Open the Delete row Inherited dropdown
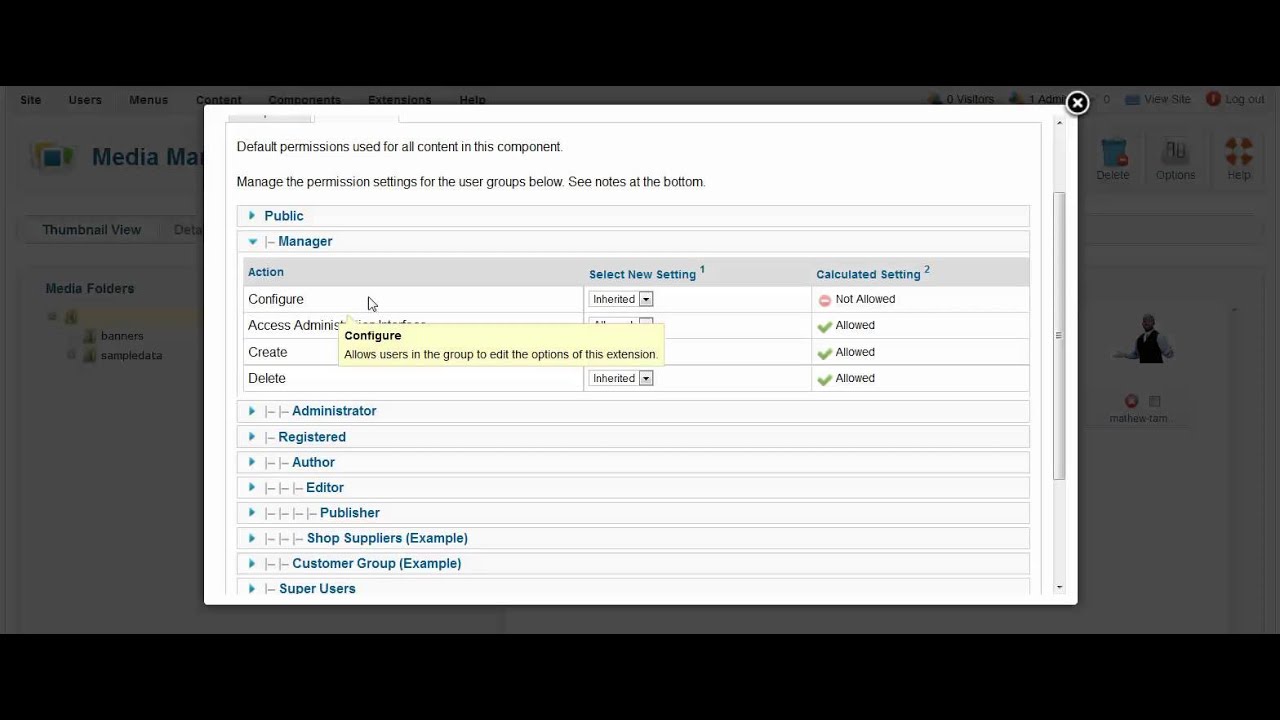1280x720 pixels. coord(621,378)
